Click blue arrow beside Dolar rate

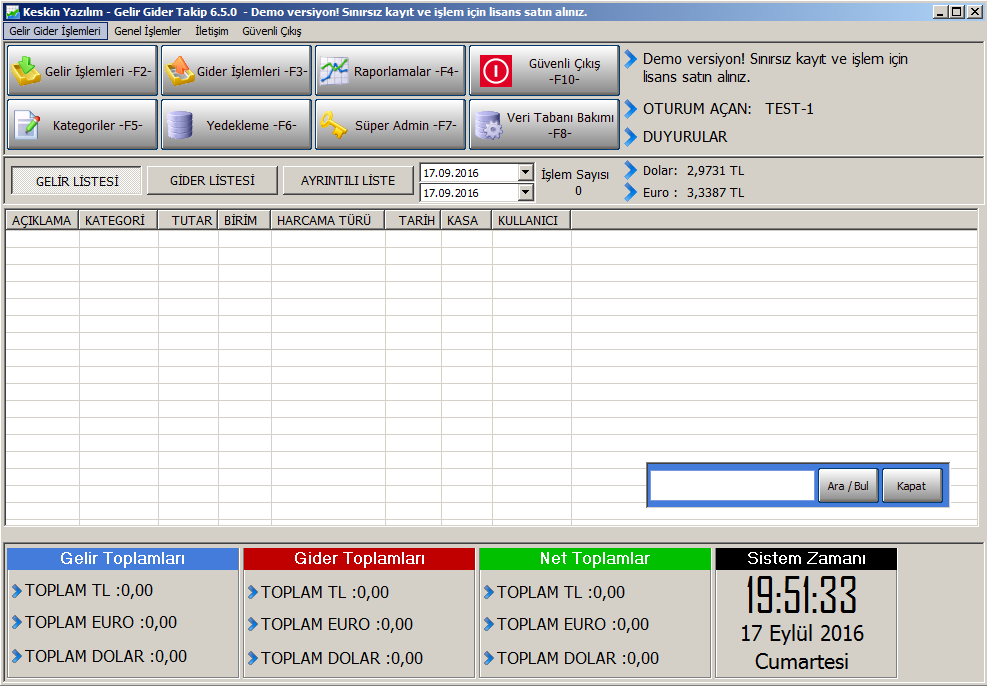(x=631, y=170)
